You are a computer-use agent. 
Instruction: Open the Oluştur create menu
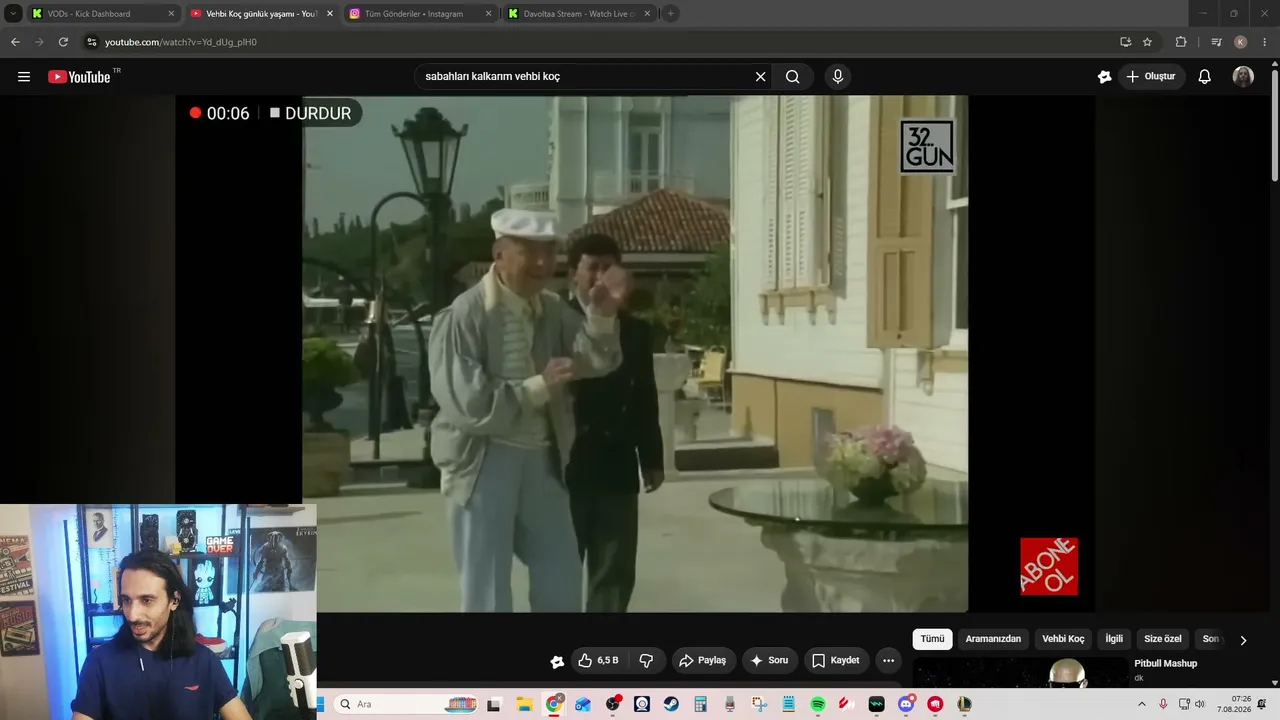click(x=1151, y=77)
